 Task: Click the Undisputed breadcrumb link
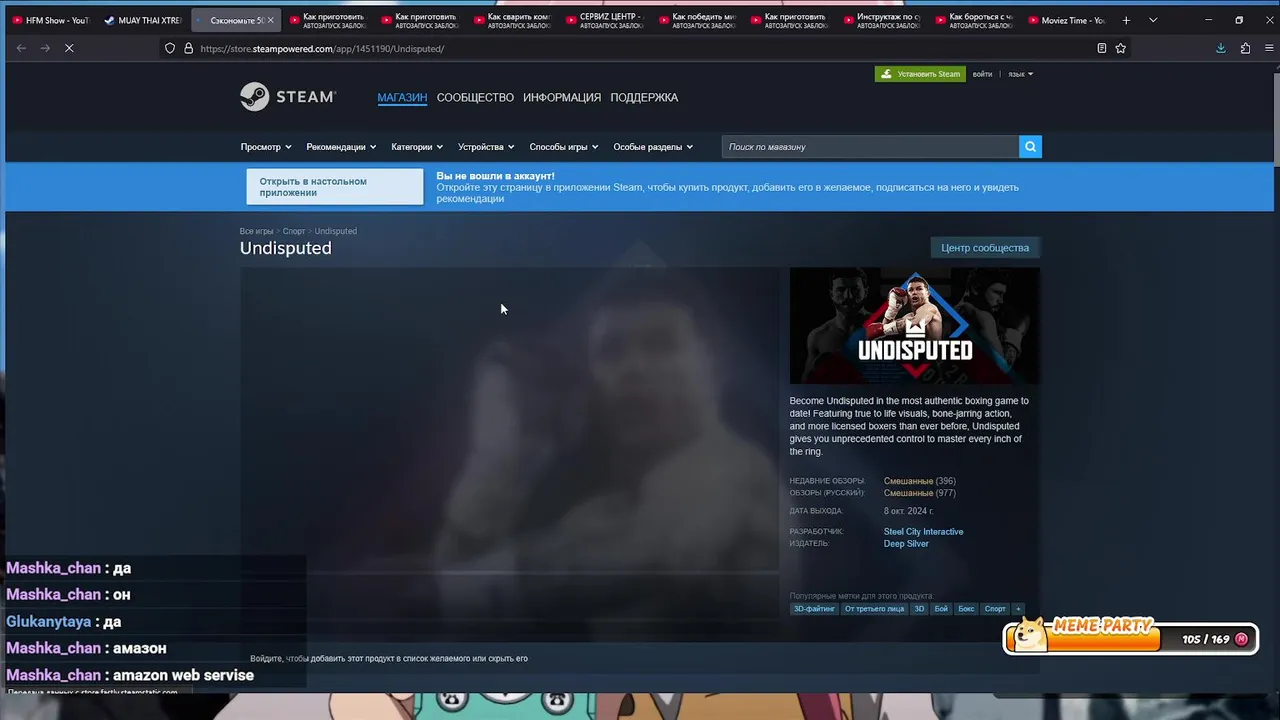point(335,231)
